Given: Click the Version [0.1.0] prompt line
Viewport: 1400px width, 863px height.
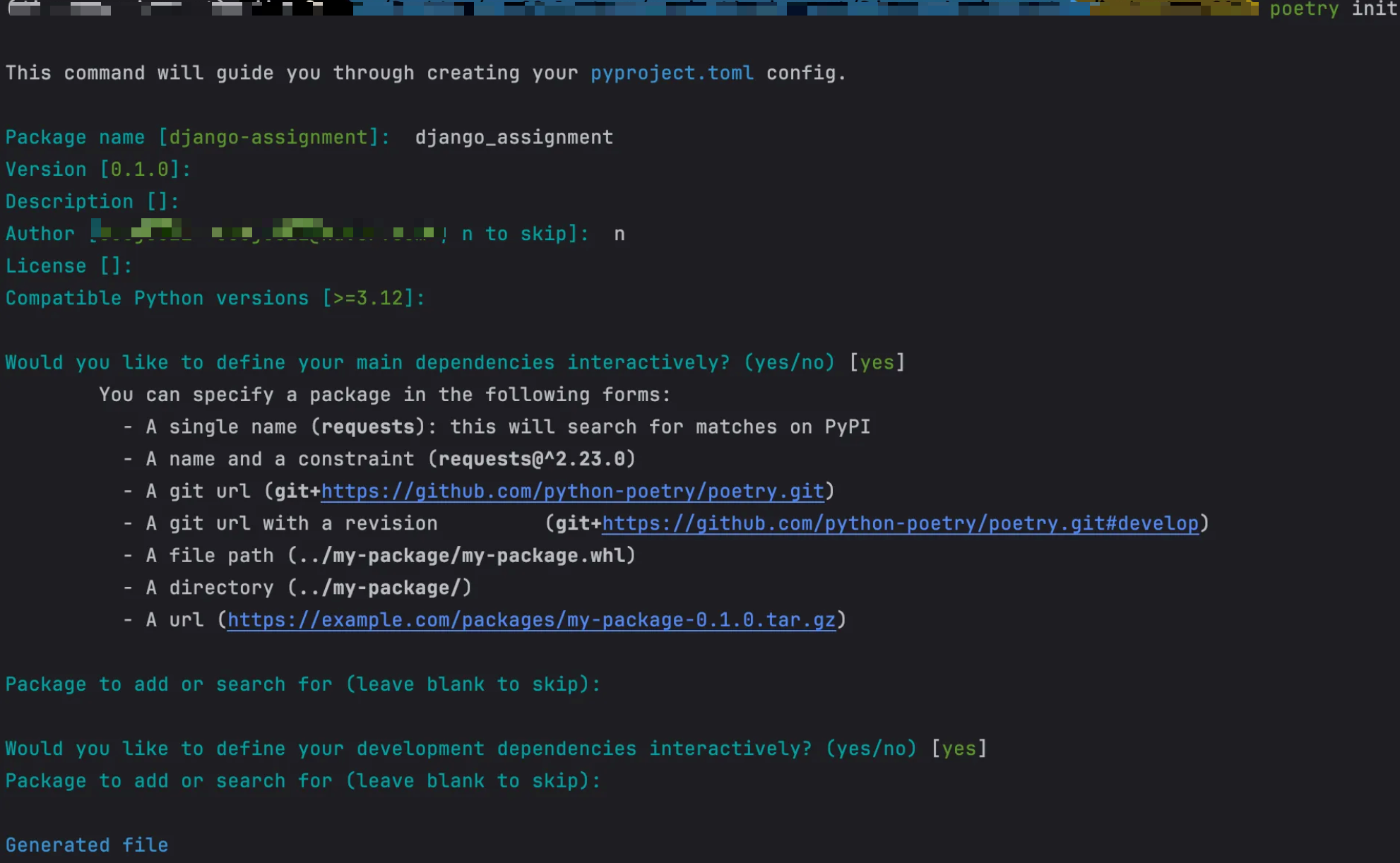Looking at the screenshot, I should (98, 169).
